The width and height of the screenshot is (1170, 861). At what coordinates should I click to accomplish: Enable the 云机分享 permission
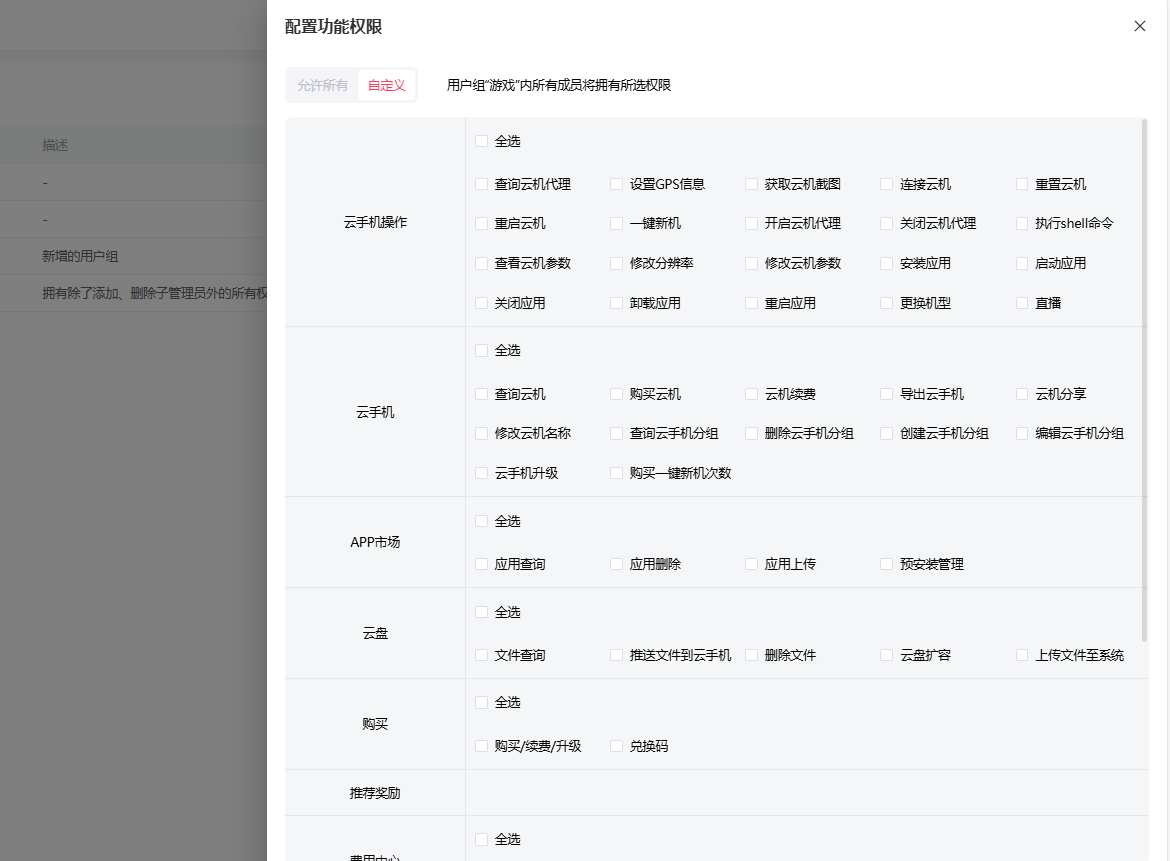pos(1022,395)
